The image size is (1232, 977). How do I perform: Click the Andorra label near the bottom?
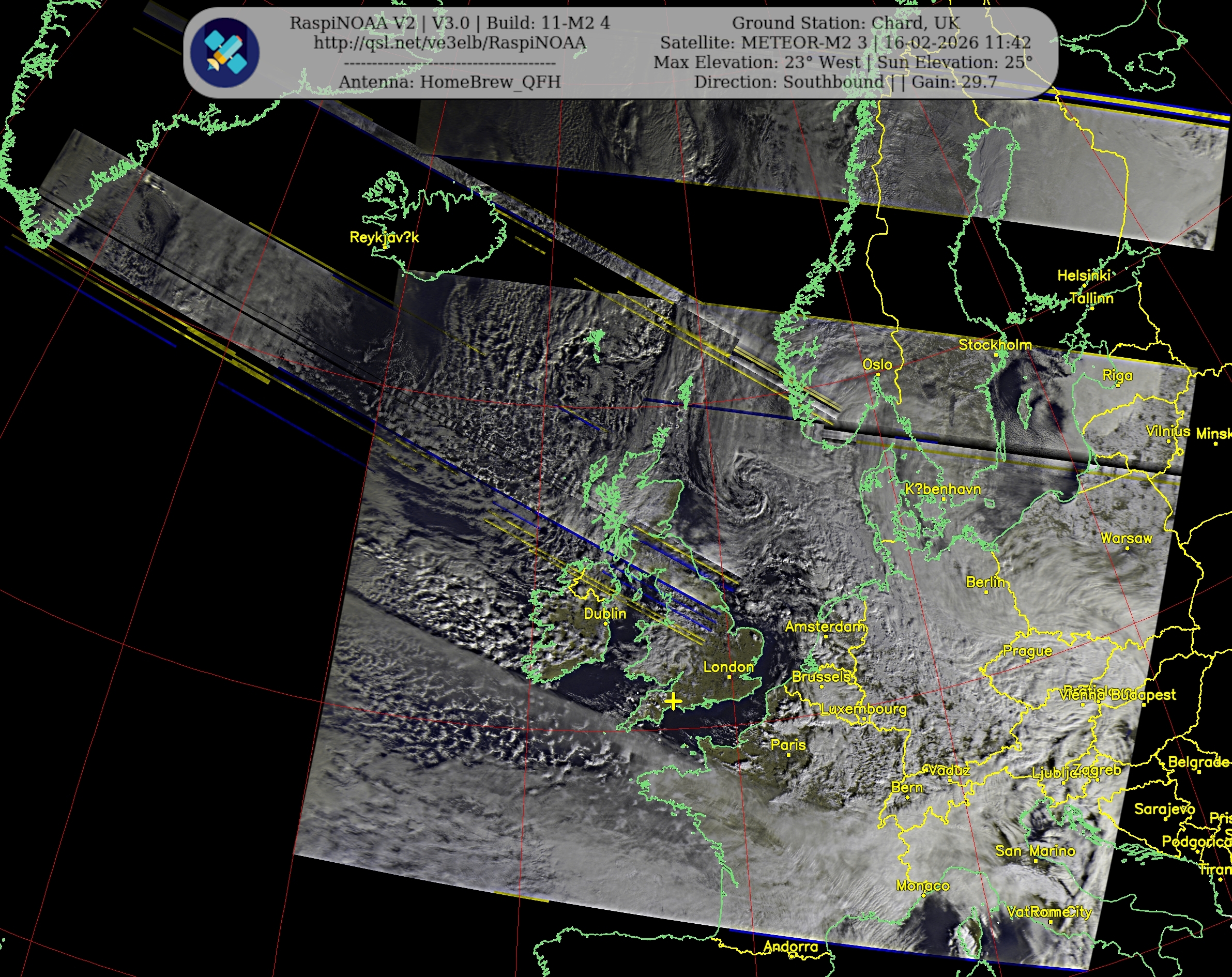pyautogui.click(x=790, y=947)
